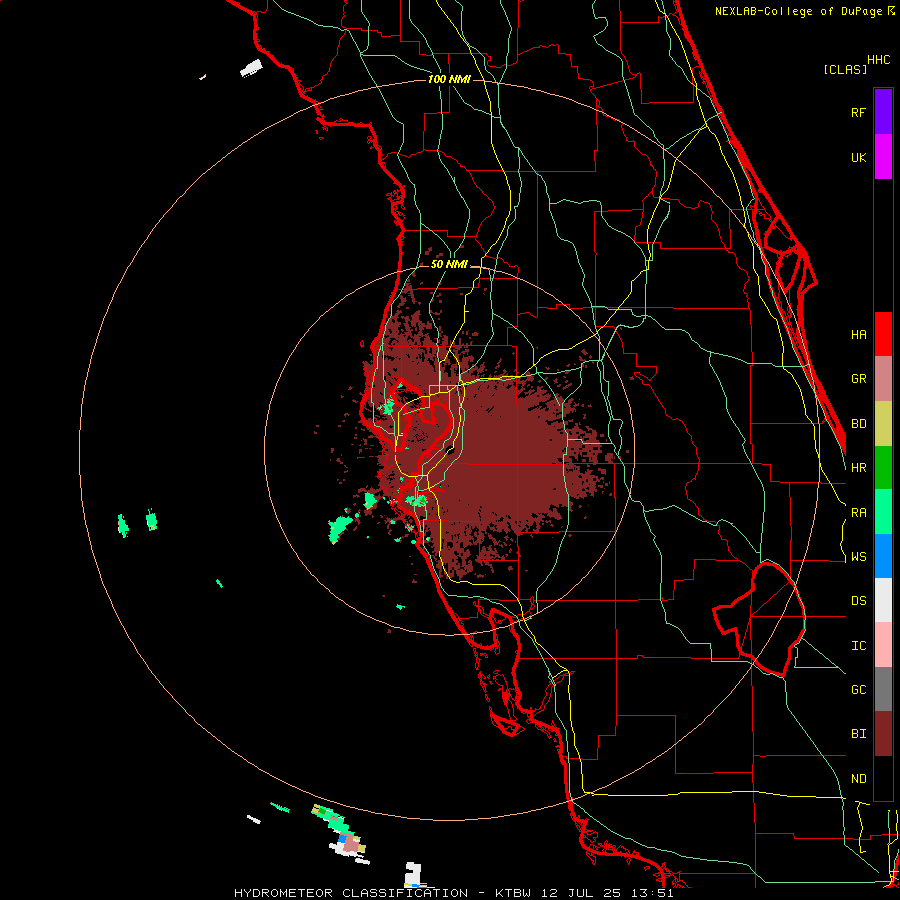This screenshot has height=900, width=900.
Task: Select the brown BI legend swatch
Action: point(883,734)
